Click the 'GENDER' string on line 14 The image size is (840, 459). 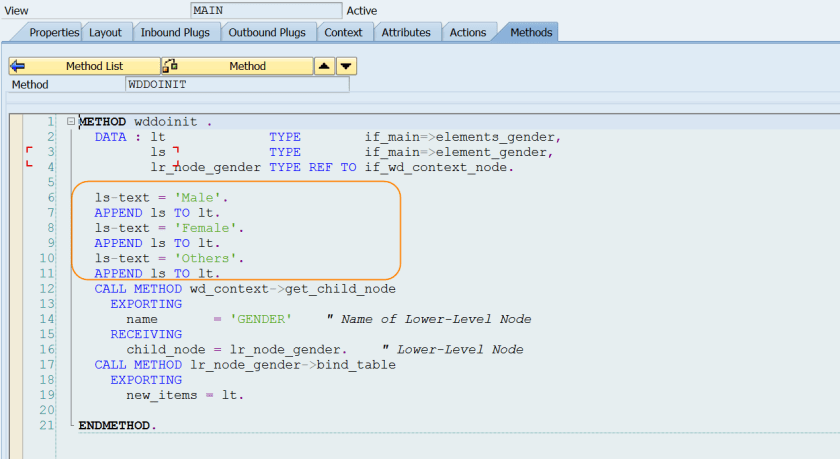(x=262, y=319)
